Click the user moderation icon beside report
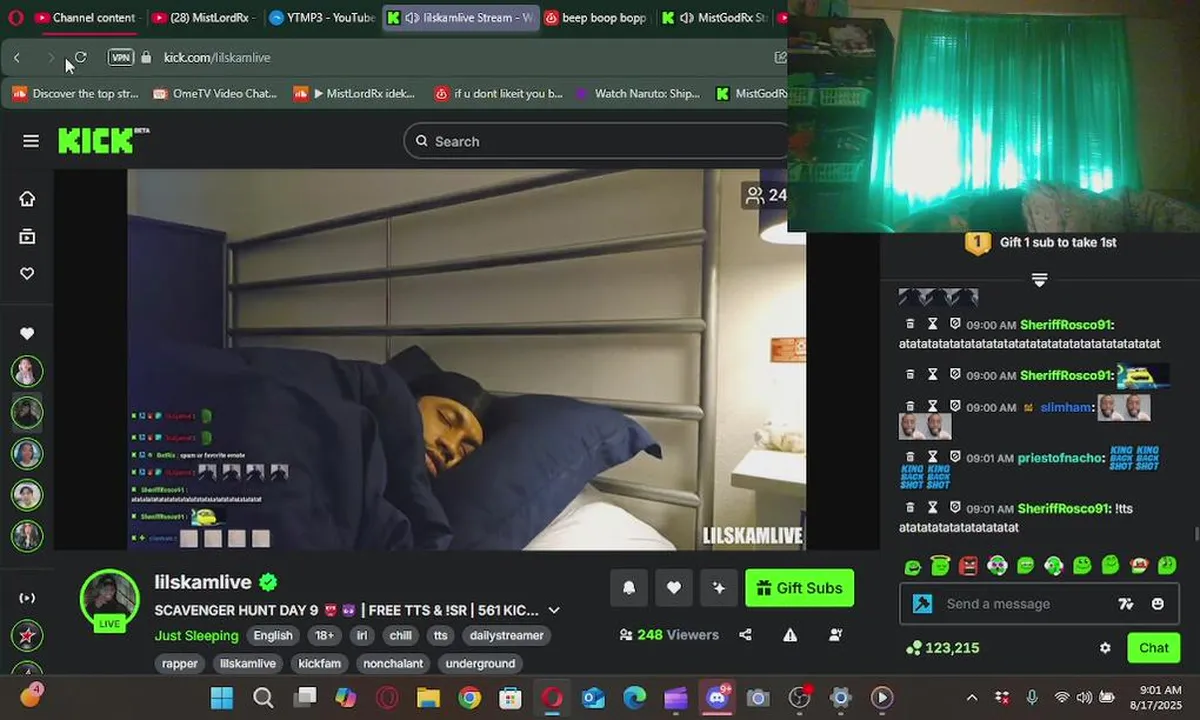The height and width of the screenshot is (720, 1200). 835,635
